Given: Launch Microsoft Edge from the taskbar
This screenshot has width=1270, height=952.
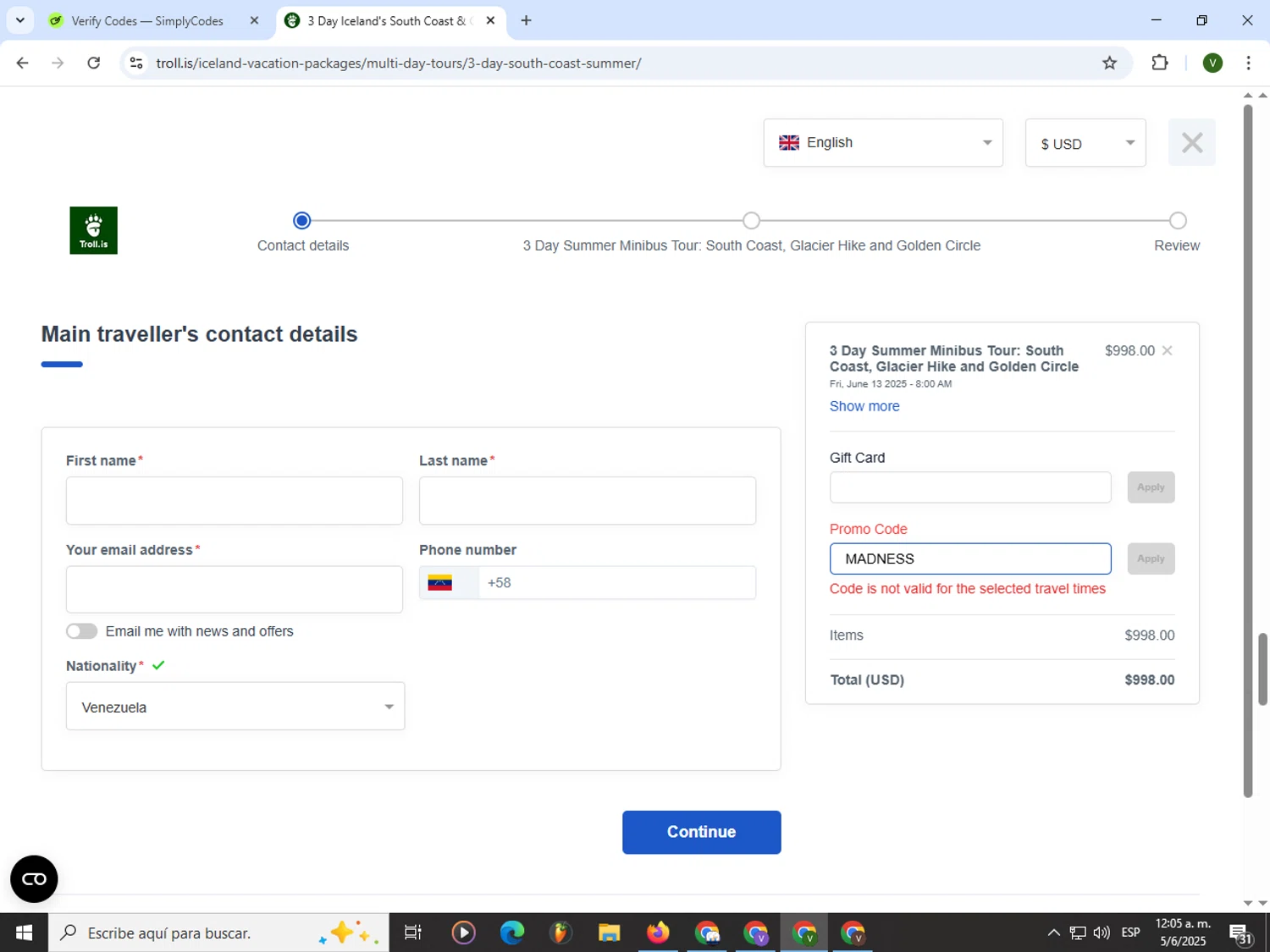Looking at the screenshot, I should click(x=511, y=933).
